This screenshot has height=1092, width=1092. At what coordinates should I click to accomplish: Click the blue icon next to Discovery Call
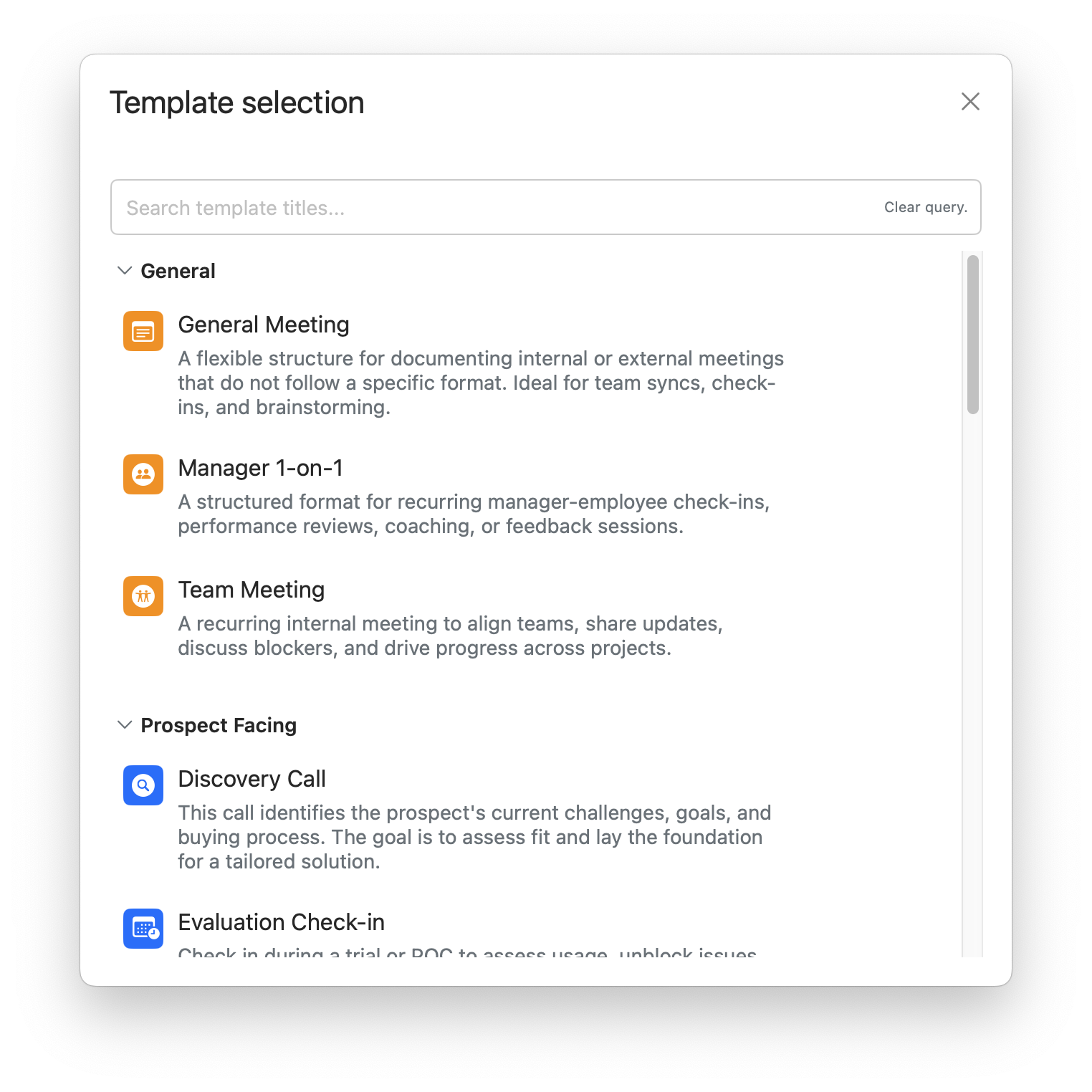tap(143, 785)
